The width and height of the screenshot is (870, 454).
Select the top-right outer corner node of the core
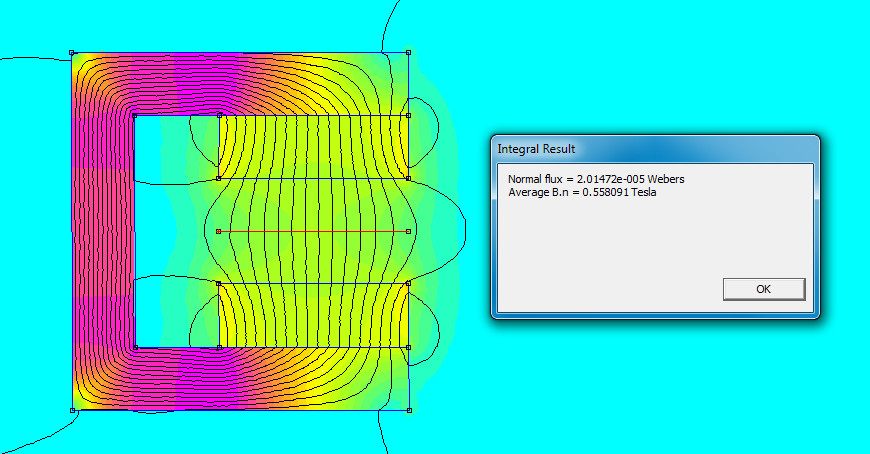coord(409,53)
